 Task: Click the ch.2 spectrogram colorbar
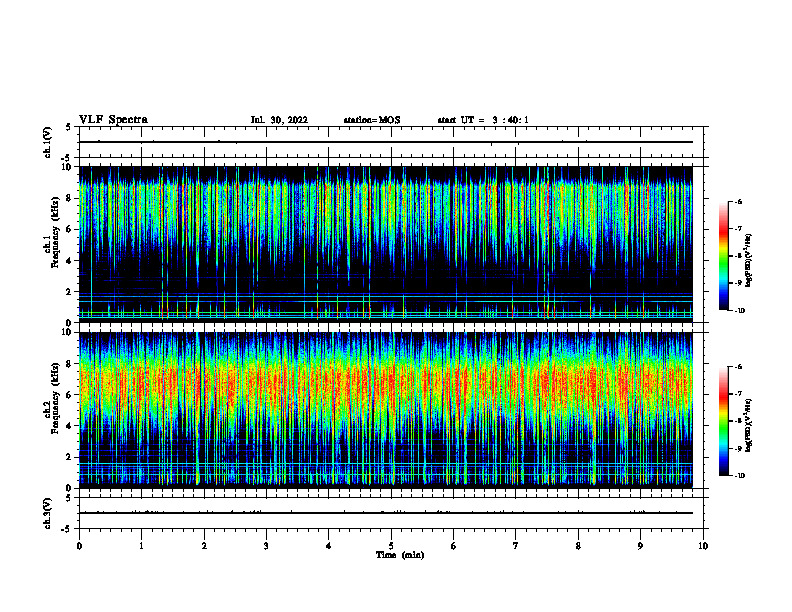pyautogui.click(x=724, y=421)
